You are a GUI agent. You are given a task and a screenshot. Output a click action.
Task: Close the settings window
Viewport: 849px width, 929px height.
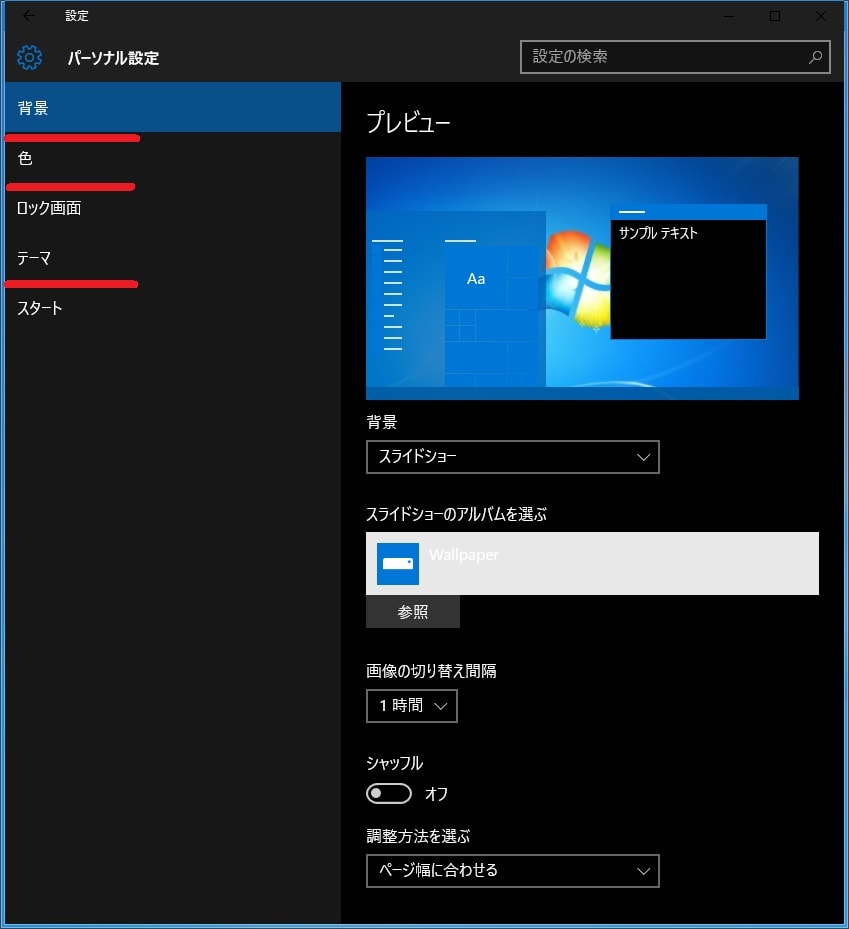coord(821,16)
